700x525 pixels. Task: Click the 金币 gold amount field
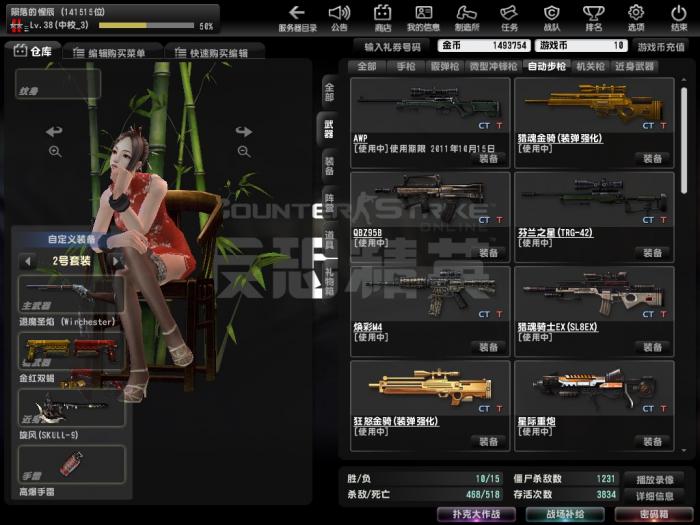click(484, 46)
